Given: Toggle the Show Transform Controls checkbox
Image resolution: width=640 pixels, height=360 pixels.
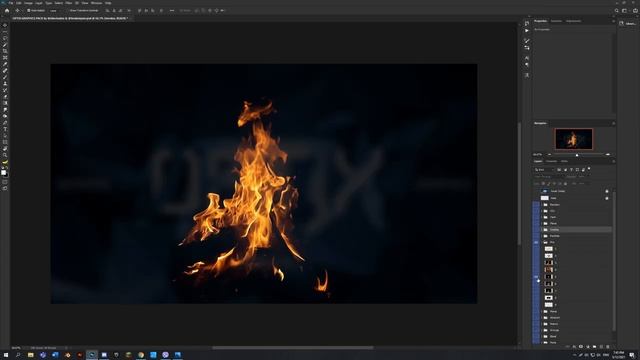Looking at the screenshot, I should point(68,11).
